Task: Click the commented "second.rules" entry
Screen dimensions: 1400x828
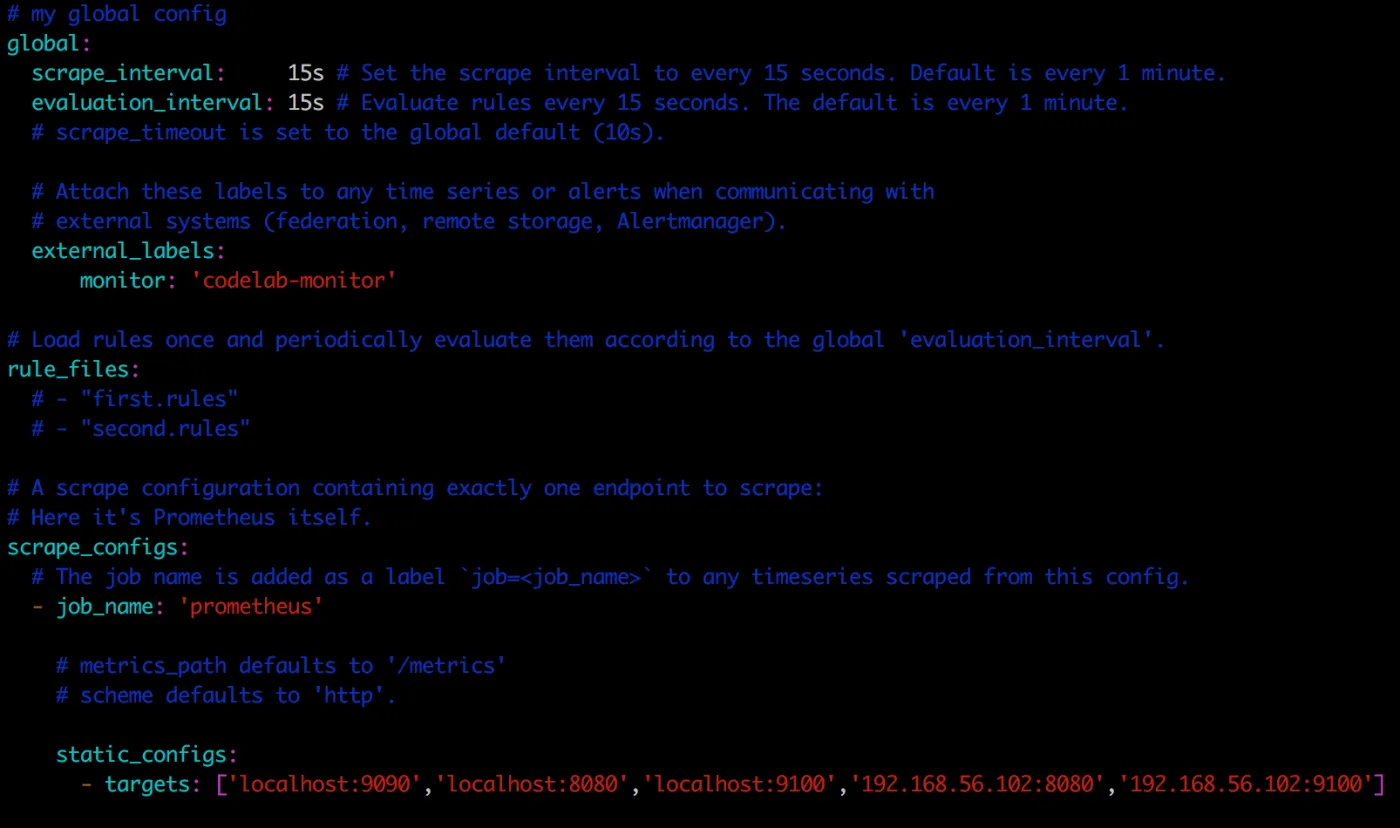Action: tap(141, 429)
